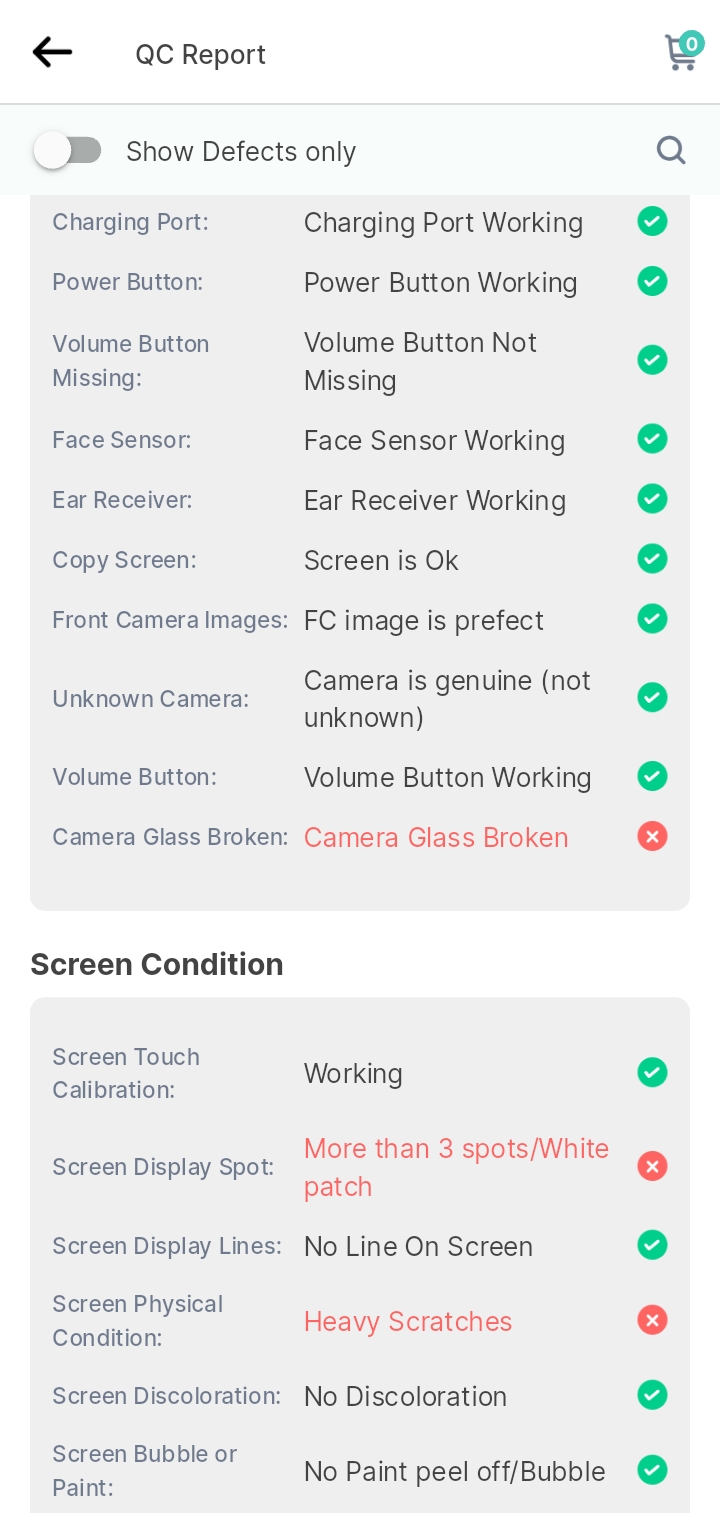The height and width of the screenshot is (1513, 720).
Task: Open the shopping cart
Action: (684, 51)
